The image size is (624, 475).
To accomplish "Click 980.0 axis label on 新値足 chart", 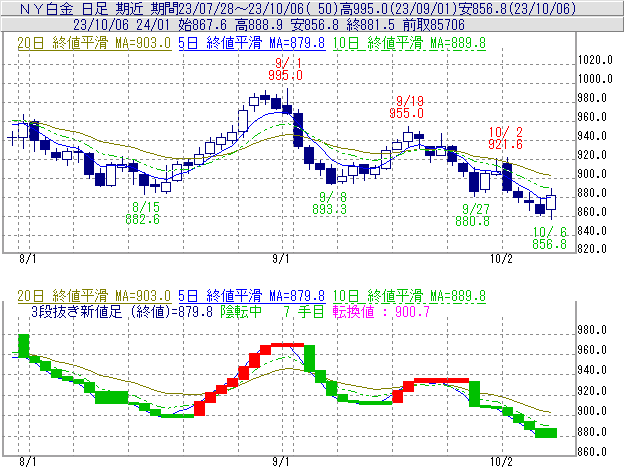I will [592, 330].
